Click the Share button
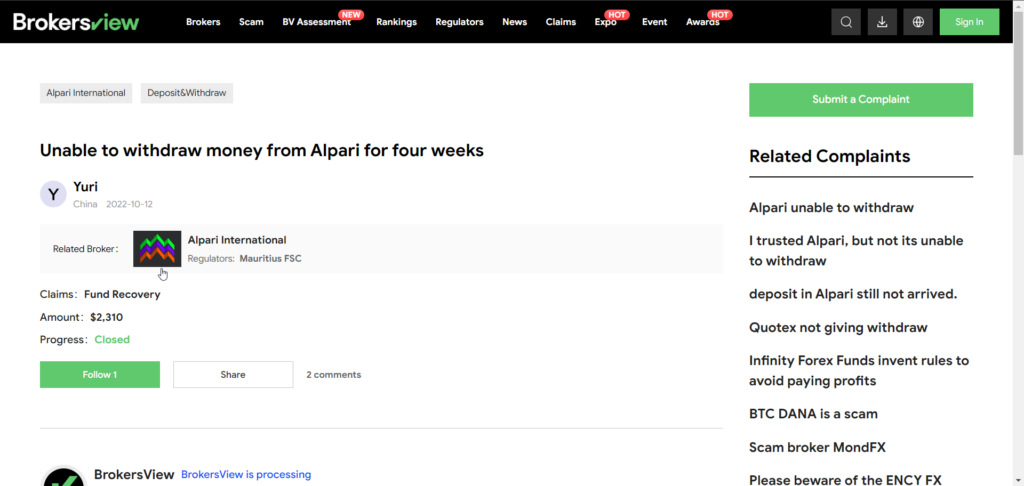 (233, 374)
